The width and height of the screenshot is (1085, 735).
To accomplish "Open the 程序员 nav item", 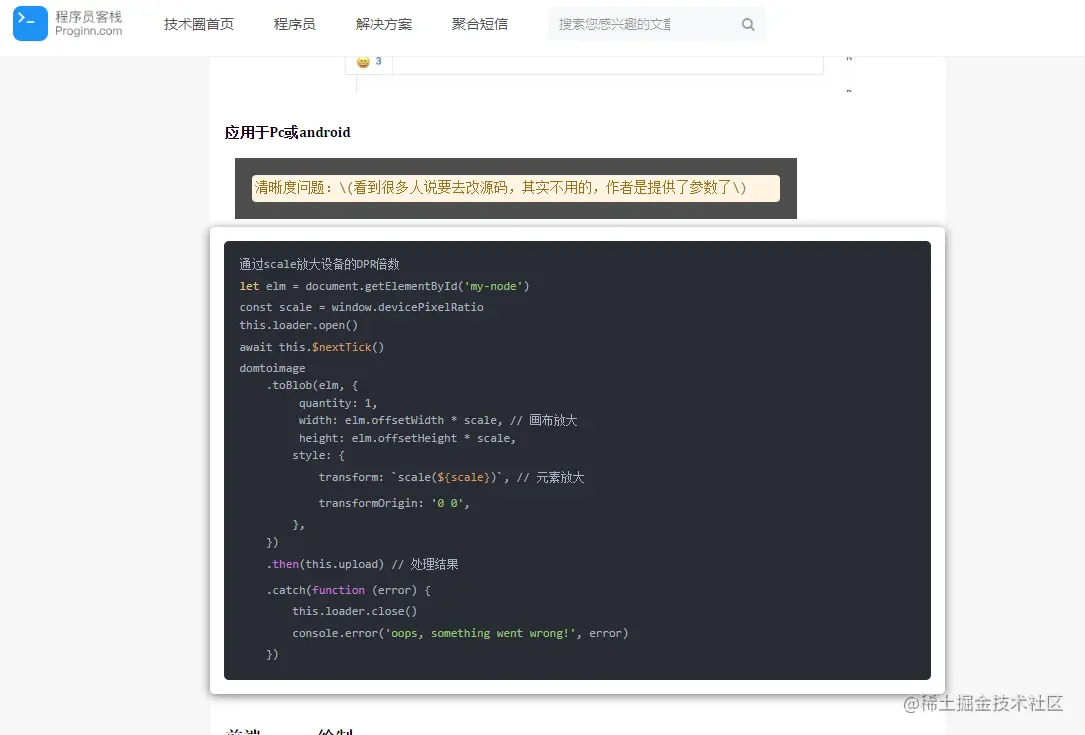I will point(295,24).
